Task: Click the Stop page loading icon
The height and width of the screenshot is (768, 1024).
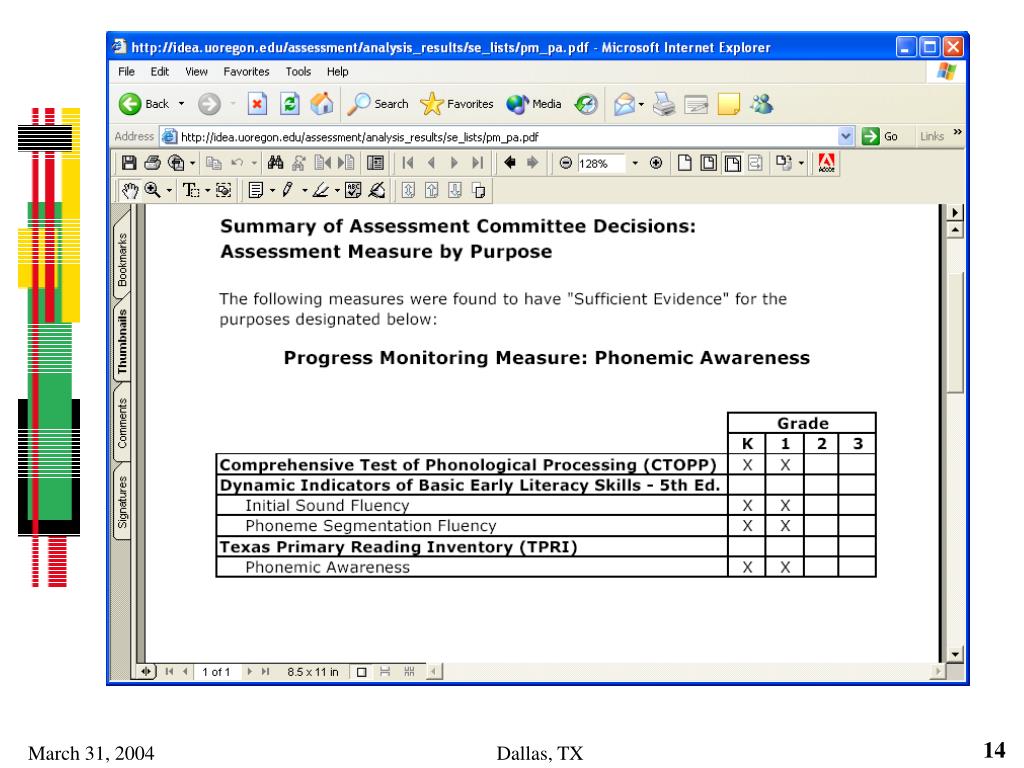Action: click(257, 104)
